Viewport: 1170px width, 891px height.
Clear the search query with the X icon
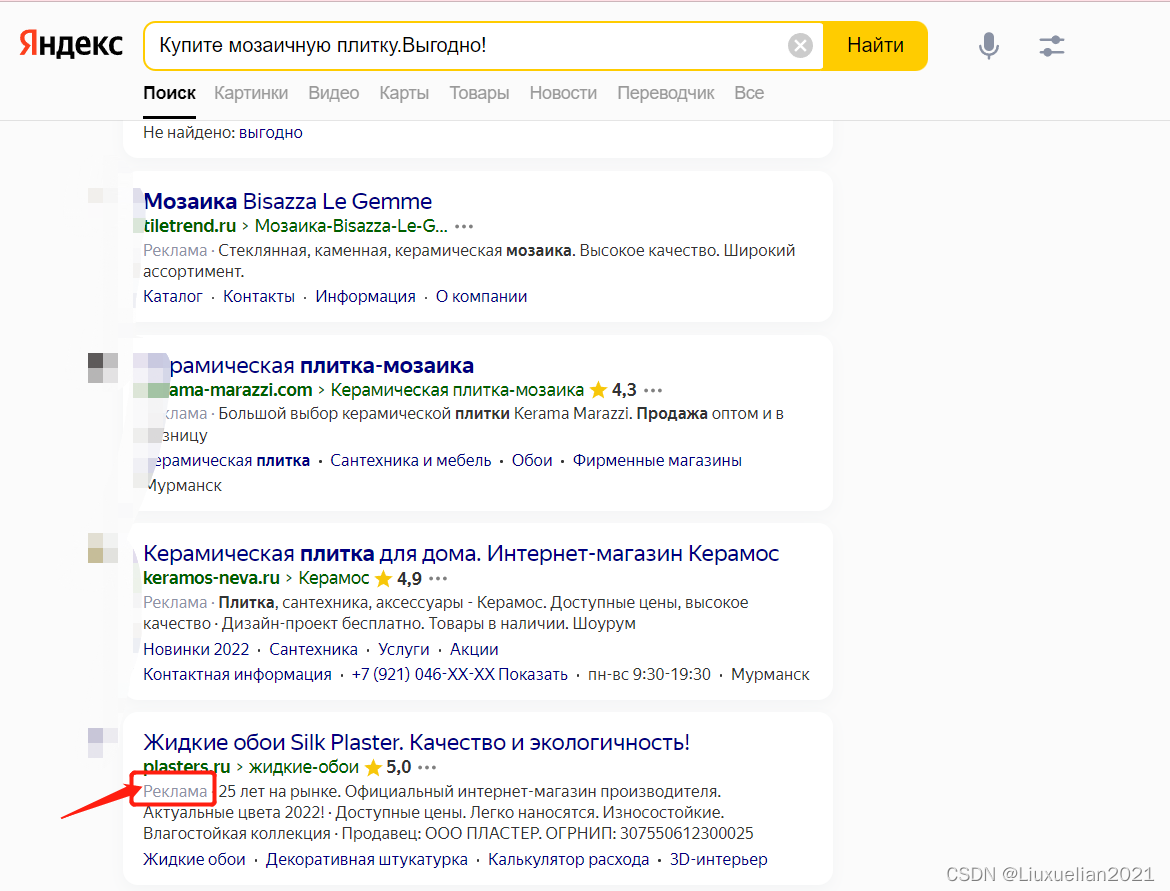coord(800,46)
